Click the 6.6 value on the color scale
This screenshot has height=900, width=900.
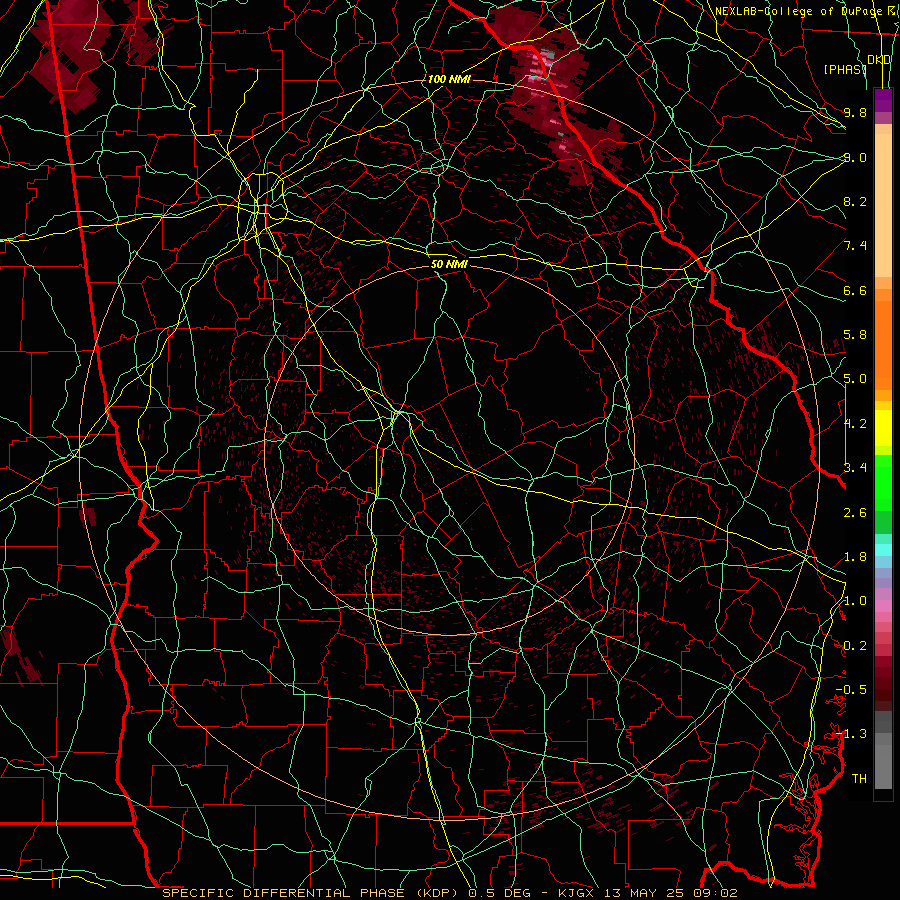(855, 290)
